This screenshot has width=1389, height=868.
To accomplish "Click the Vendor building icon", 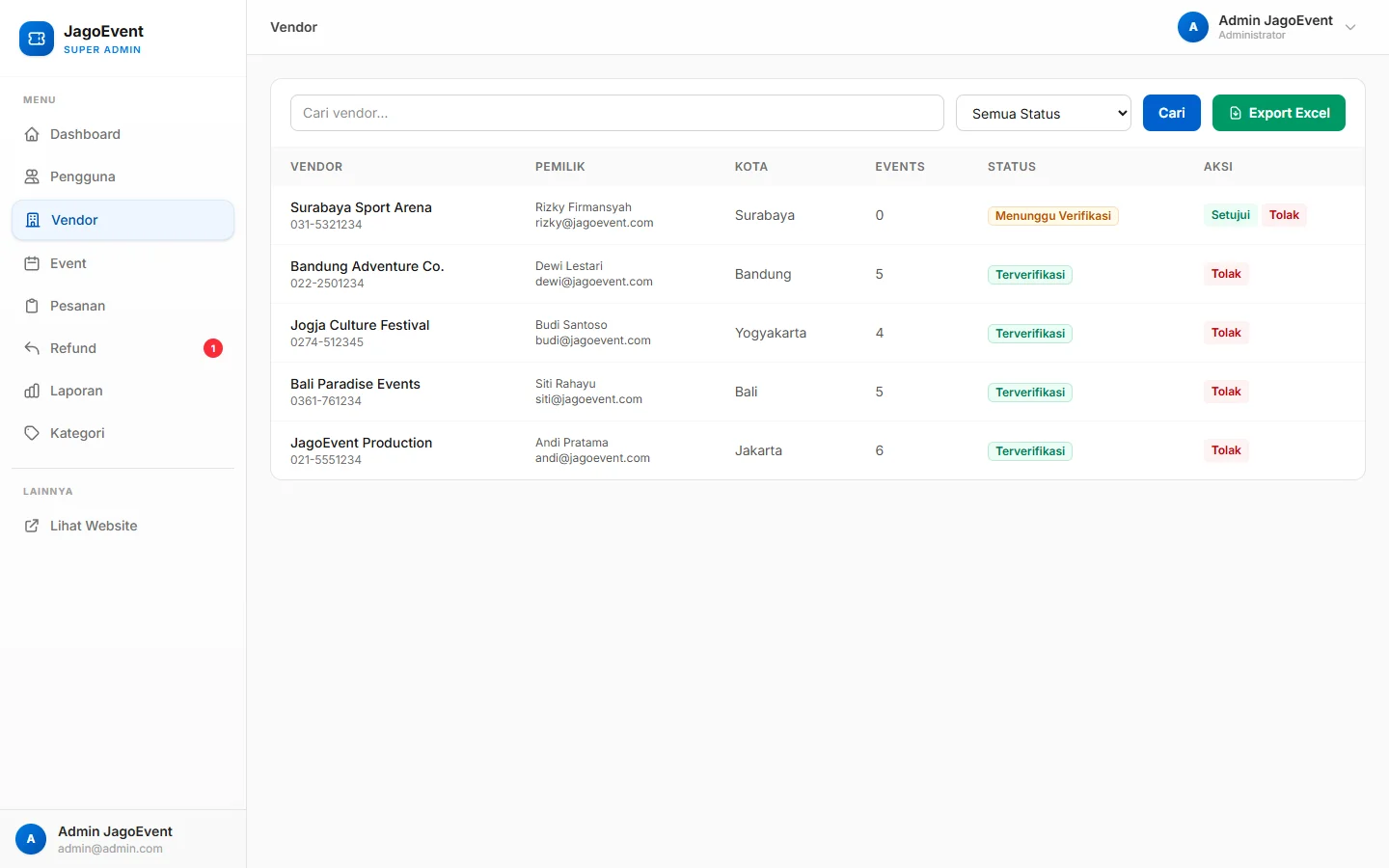I will coord(33,220).
